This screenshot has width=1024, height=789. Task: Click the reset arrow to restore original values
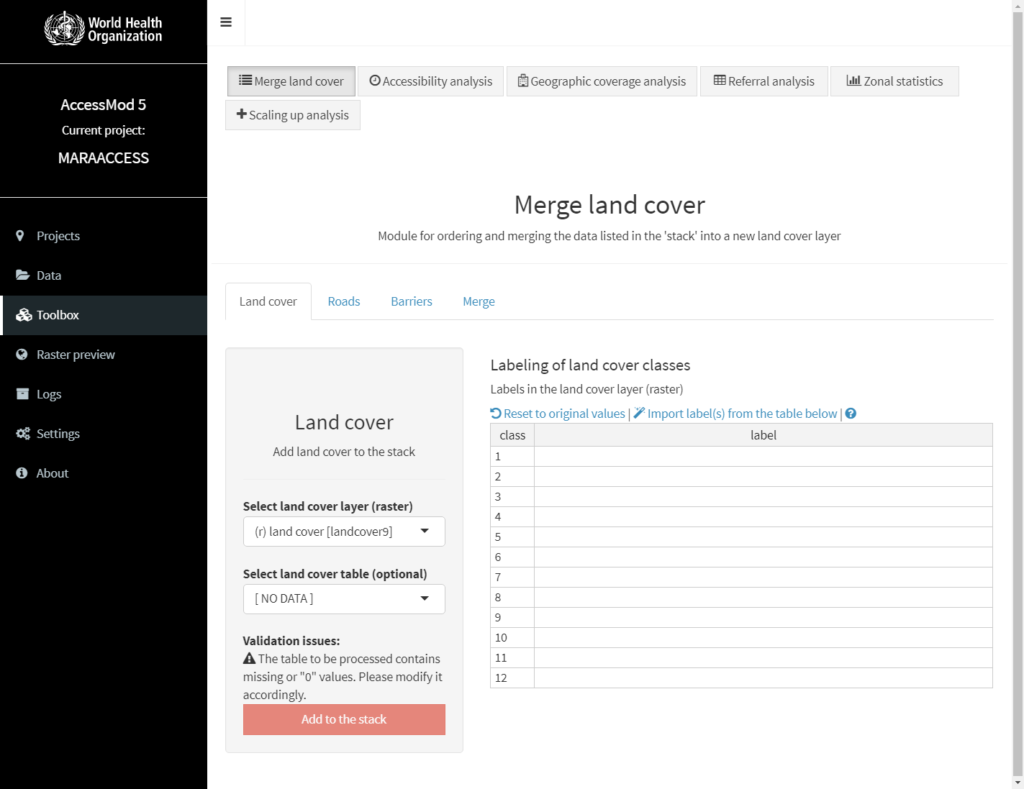(x=495, y=413)
